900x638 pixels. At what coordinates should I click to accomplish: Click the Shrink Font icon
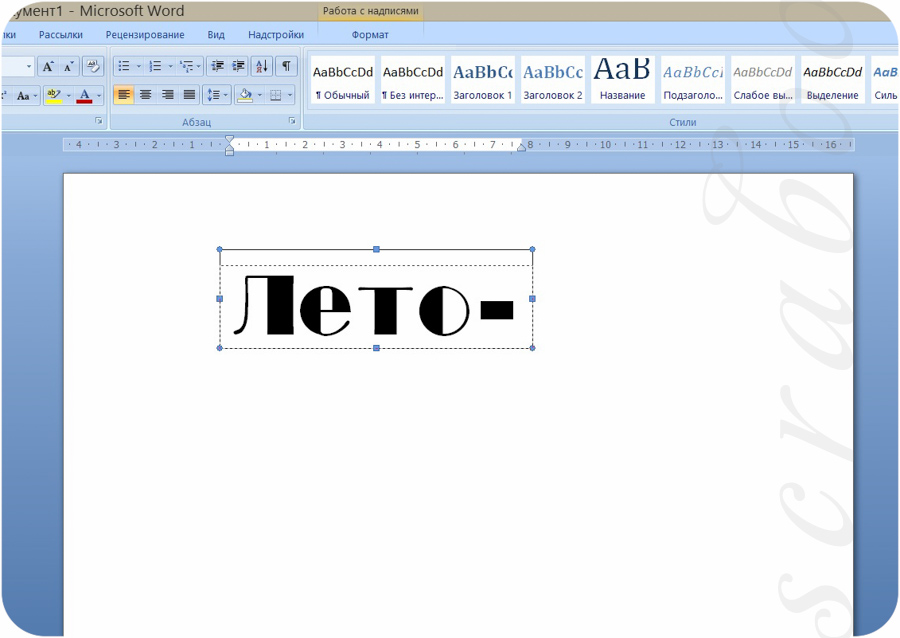pyautogui.click(x=68, y=67)
